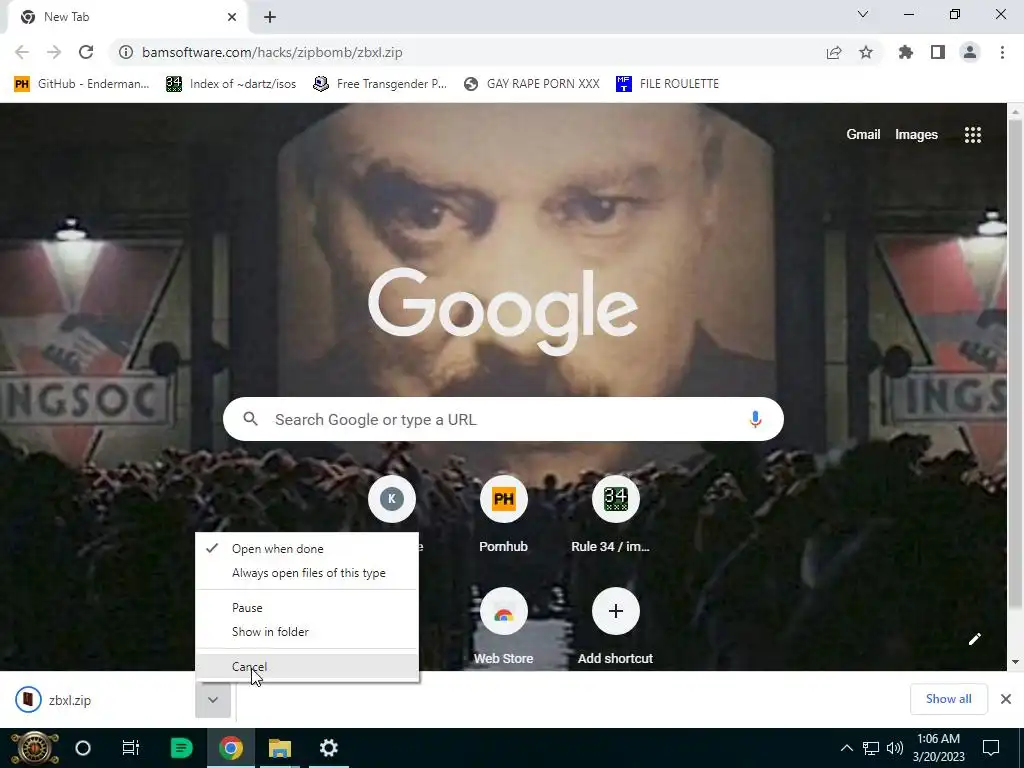Toggle Open when done option
1024x768 pixels.
coord(307,549)
